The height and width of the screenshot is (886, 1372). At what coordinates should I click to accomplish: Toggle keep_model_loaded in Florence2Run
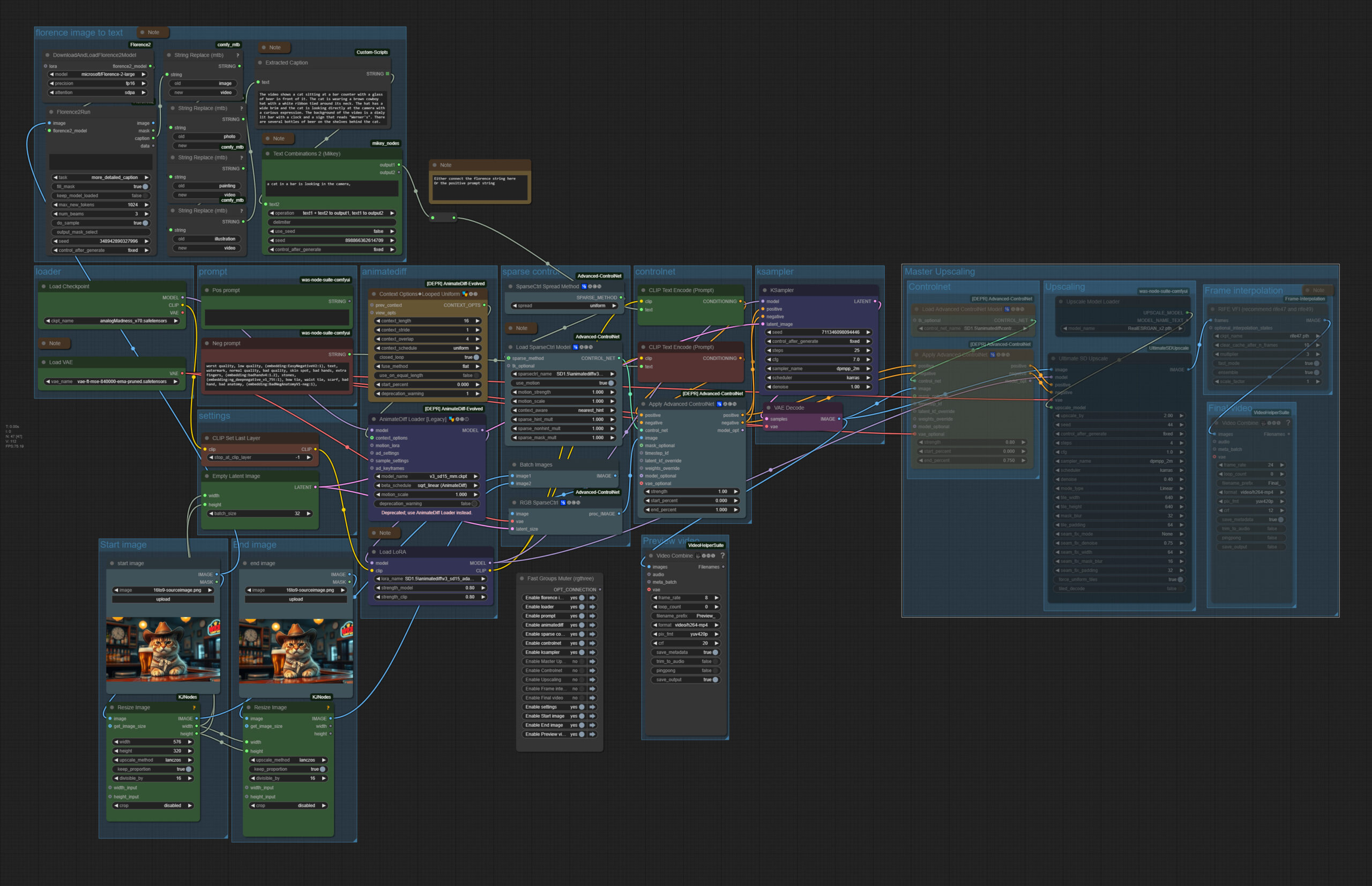101,196
